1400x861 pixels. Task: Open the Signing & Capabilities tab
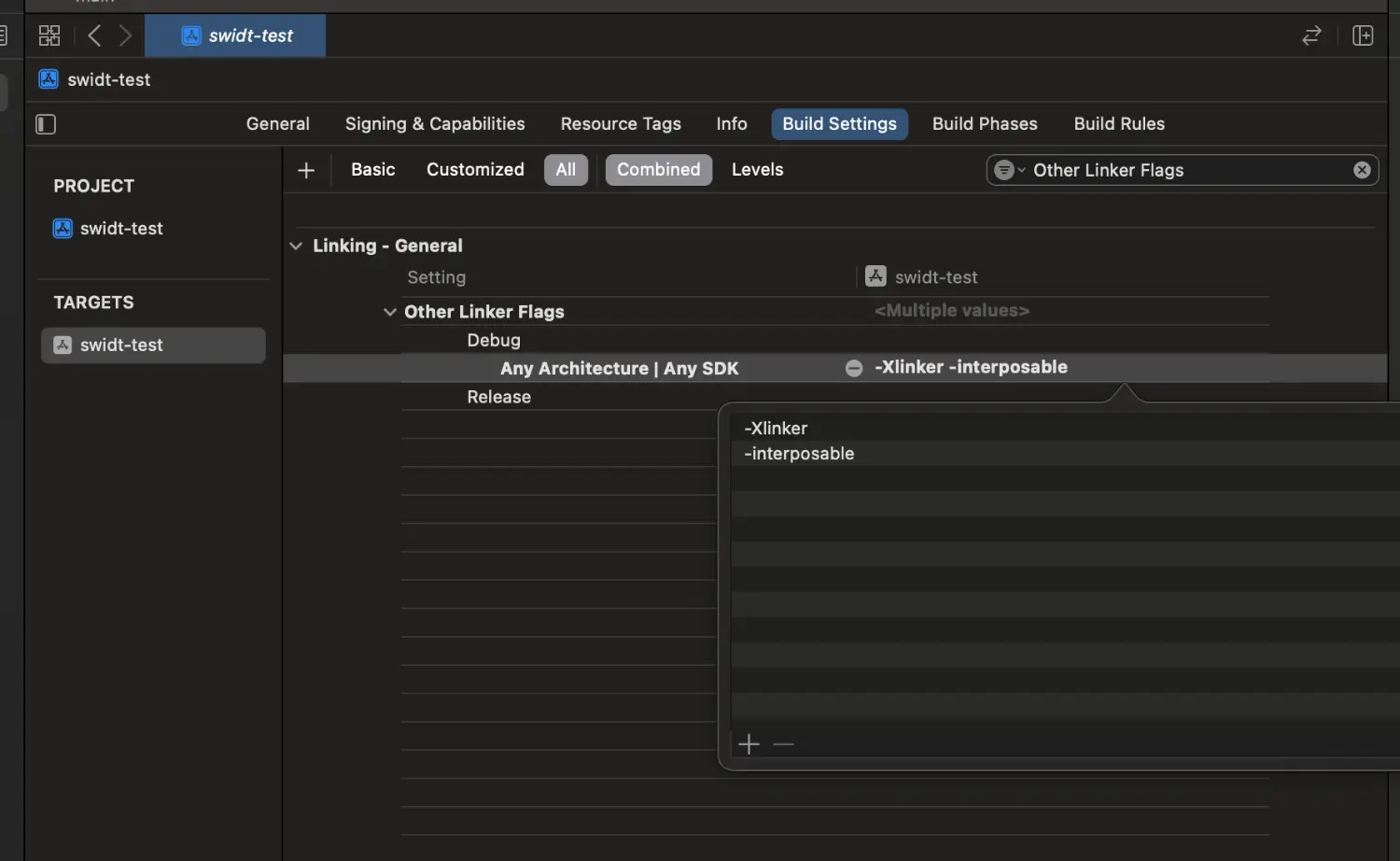(x=435, y=124)
